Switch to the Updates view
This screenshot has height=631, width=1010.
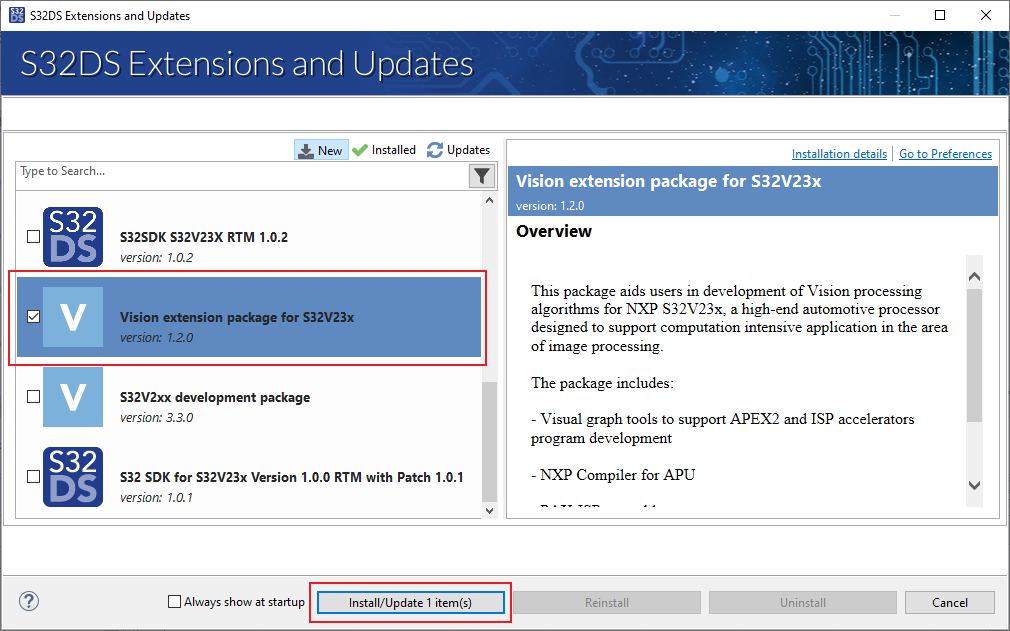[x=466, y=149]
